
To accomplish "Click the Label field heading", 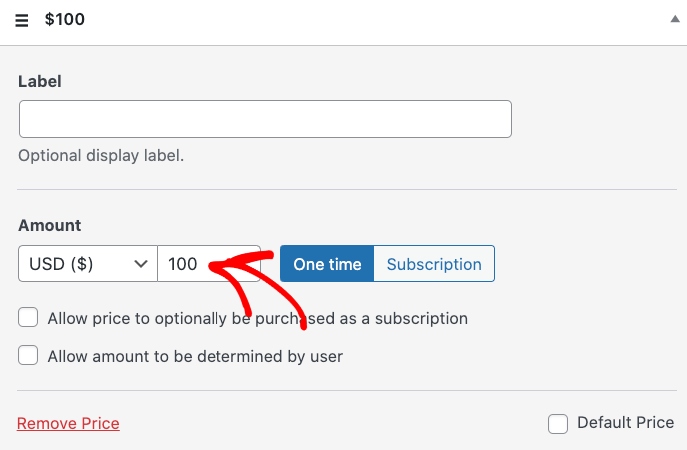I will [40, 81].
